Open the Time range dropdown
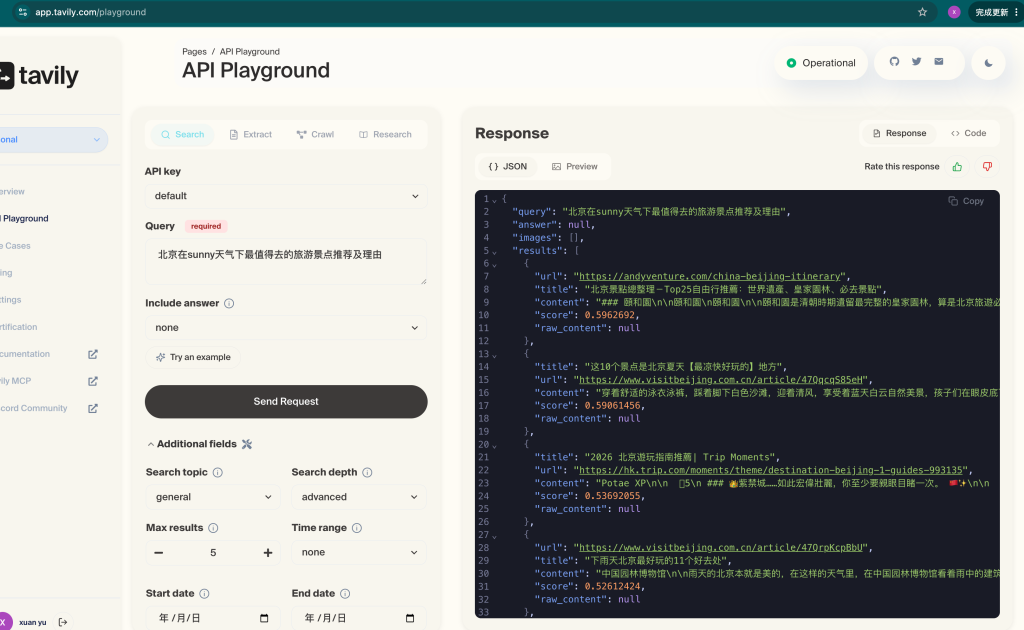This screenshot has height=630, width=1024. (x=359, y=552)
